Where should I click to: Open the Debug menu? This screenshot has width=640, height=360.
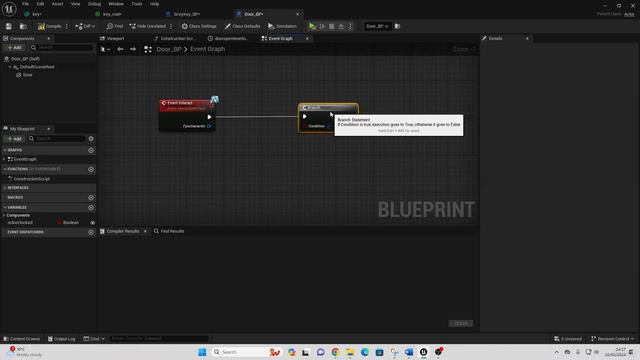click(94, 4)
